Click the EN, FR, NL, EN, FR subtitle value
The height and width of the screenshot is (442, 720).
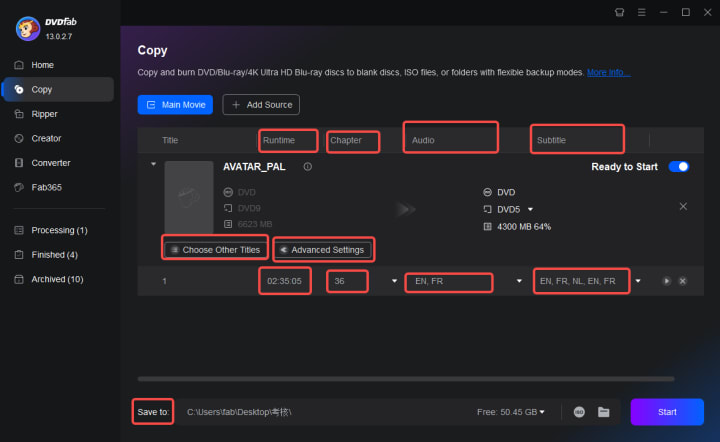click(x=577, y=281)
